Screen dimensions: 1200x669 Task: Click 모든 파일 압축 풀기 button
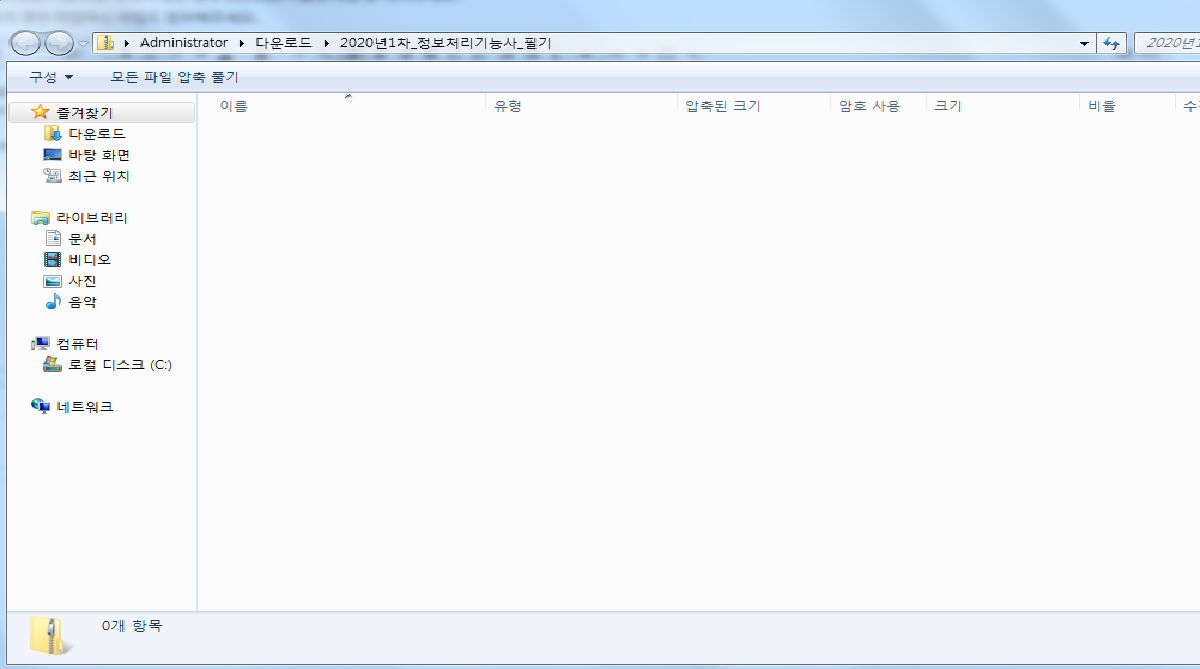[174, 77]
